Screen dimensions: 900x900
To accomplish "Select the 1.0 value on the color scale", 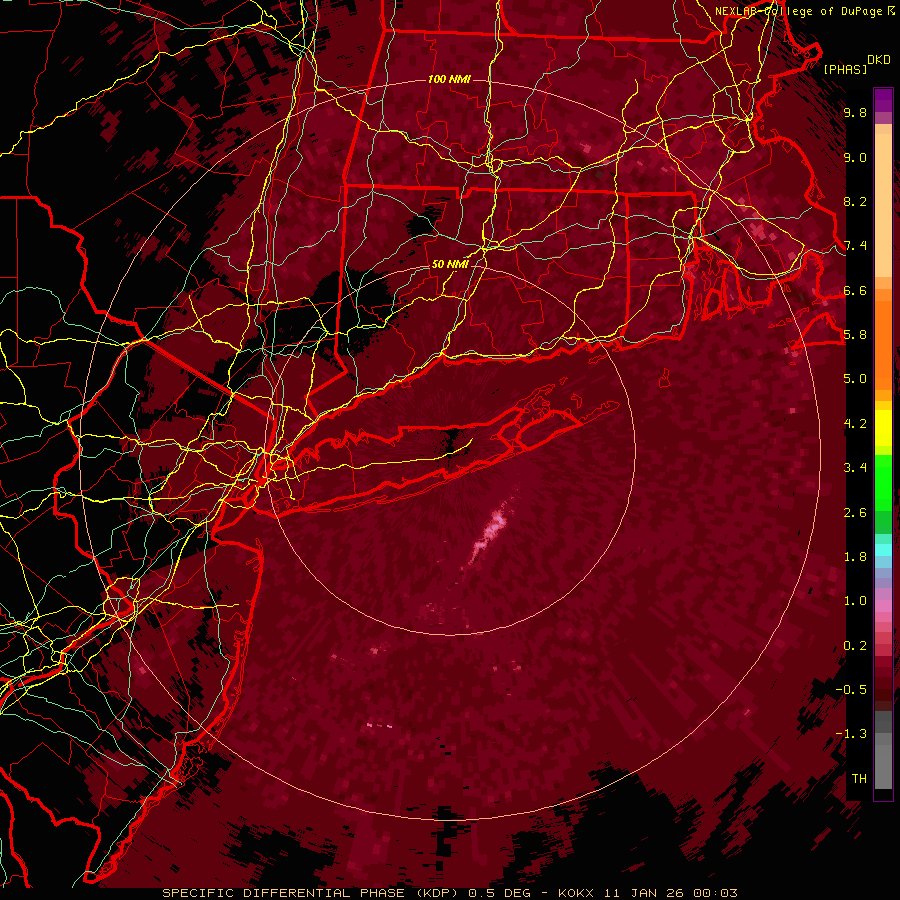I will coord(855,601).
